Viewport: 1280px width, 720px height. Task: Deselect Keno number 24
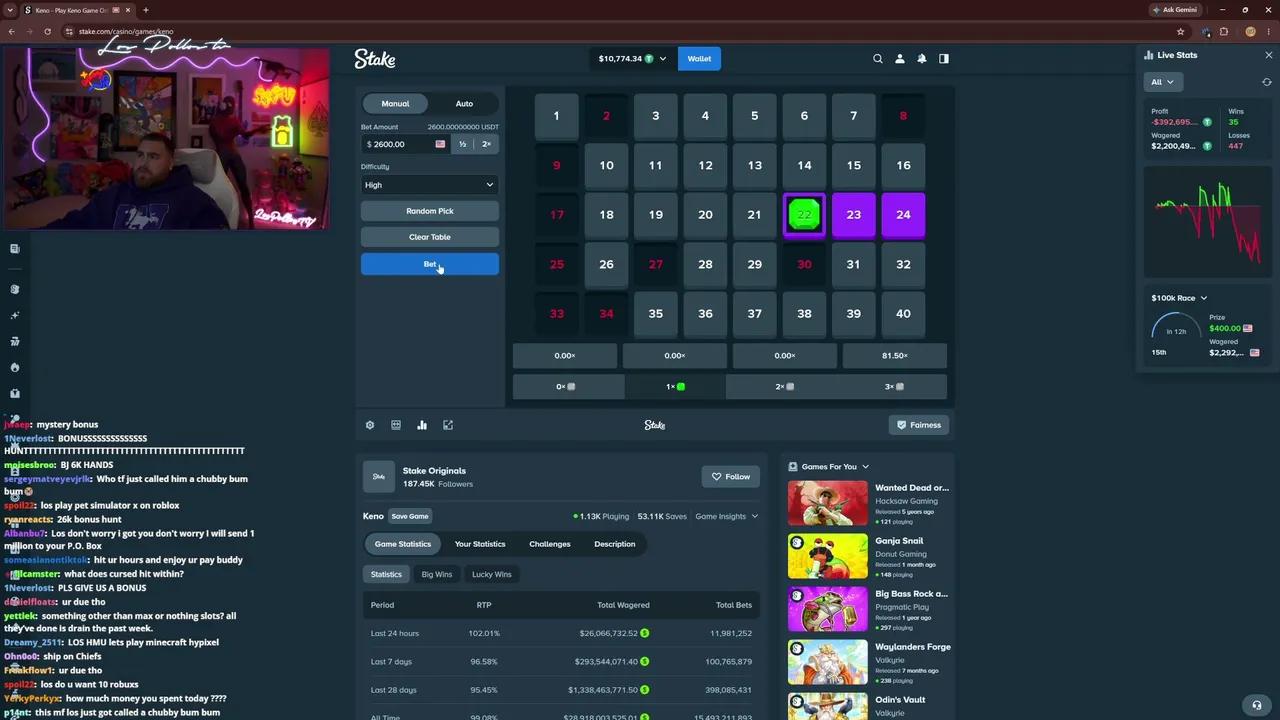pos(903,215)
